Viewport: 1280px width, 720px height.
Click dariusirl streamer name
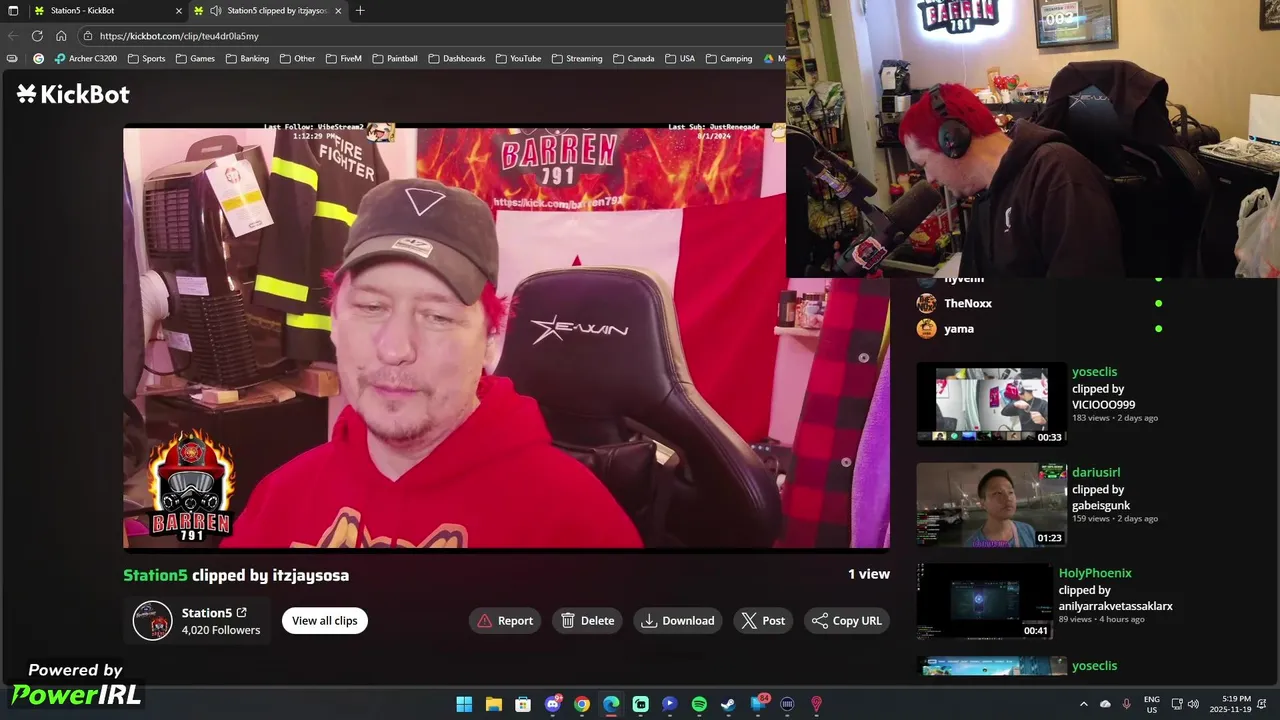[1096, 472]
